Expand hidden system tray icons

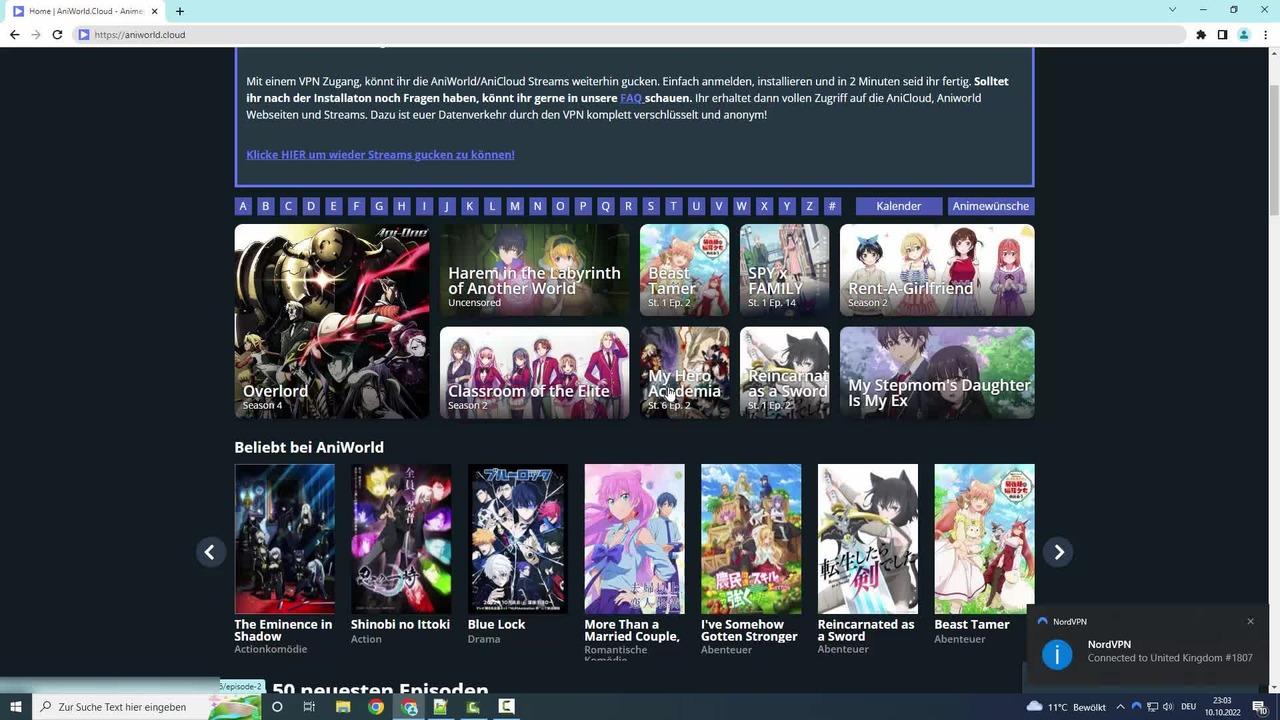pyautogui.click(x=1120, y=707)
